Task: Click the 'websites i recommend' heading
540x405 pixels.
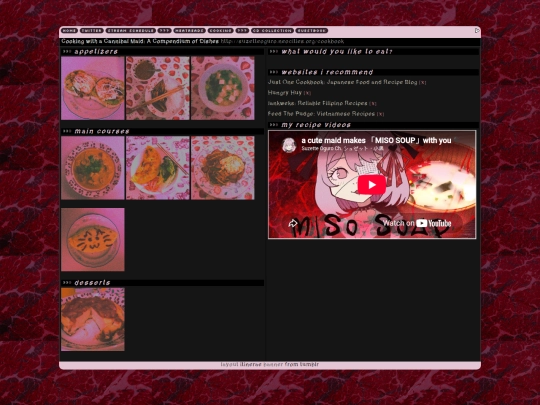Action: 327,72
